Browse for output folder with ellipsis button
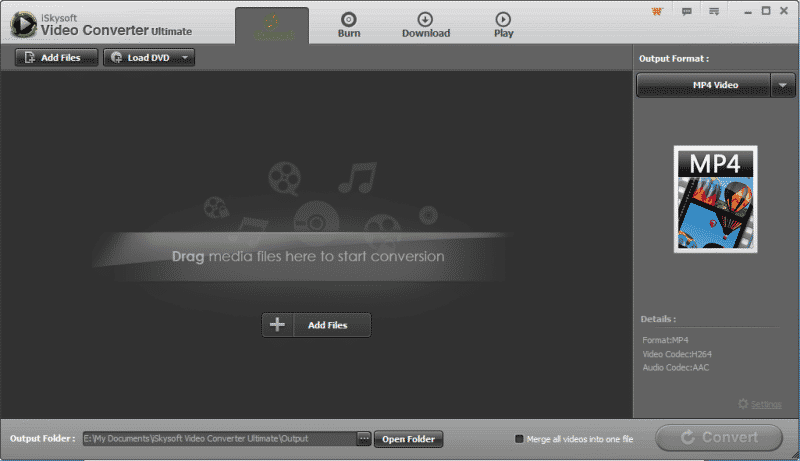Viewport: 800px width, 461px height. [x=363, y=439]
